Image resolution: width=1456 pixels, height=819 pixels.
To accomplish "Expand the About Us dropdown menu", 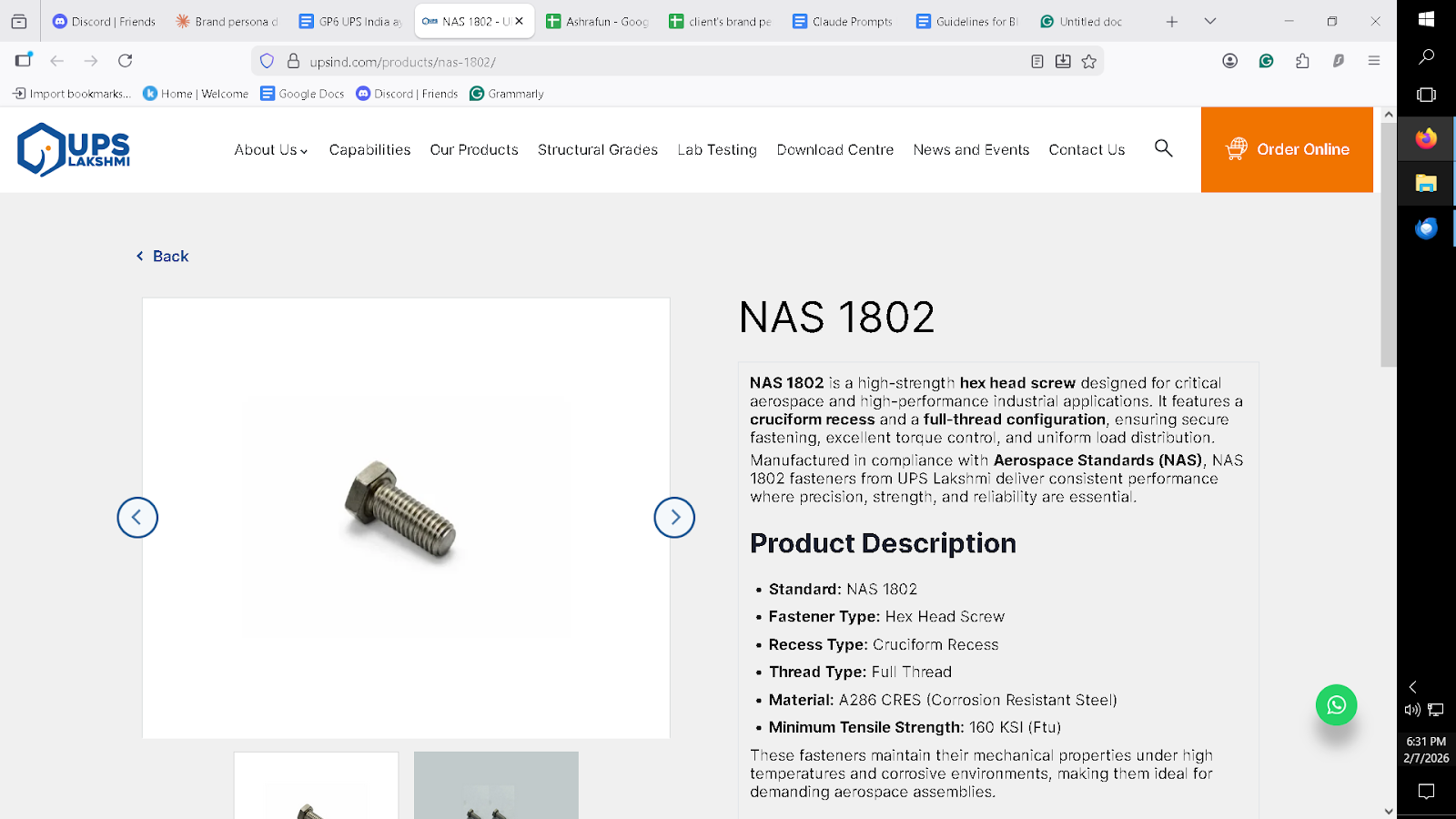I will (270, 150).
